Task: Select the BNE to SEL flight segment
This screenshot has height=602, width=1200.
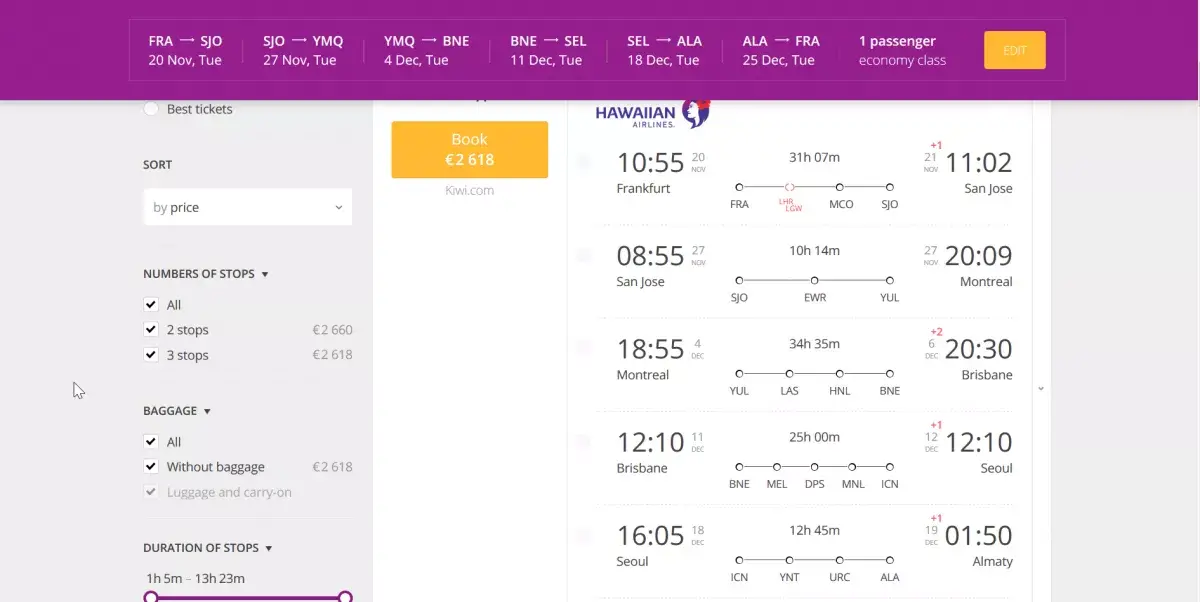Action: click(548, 50)
